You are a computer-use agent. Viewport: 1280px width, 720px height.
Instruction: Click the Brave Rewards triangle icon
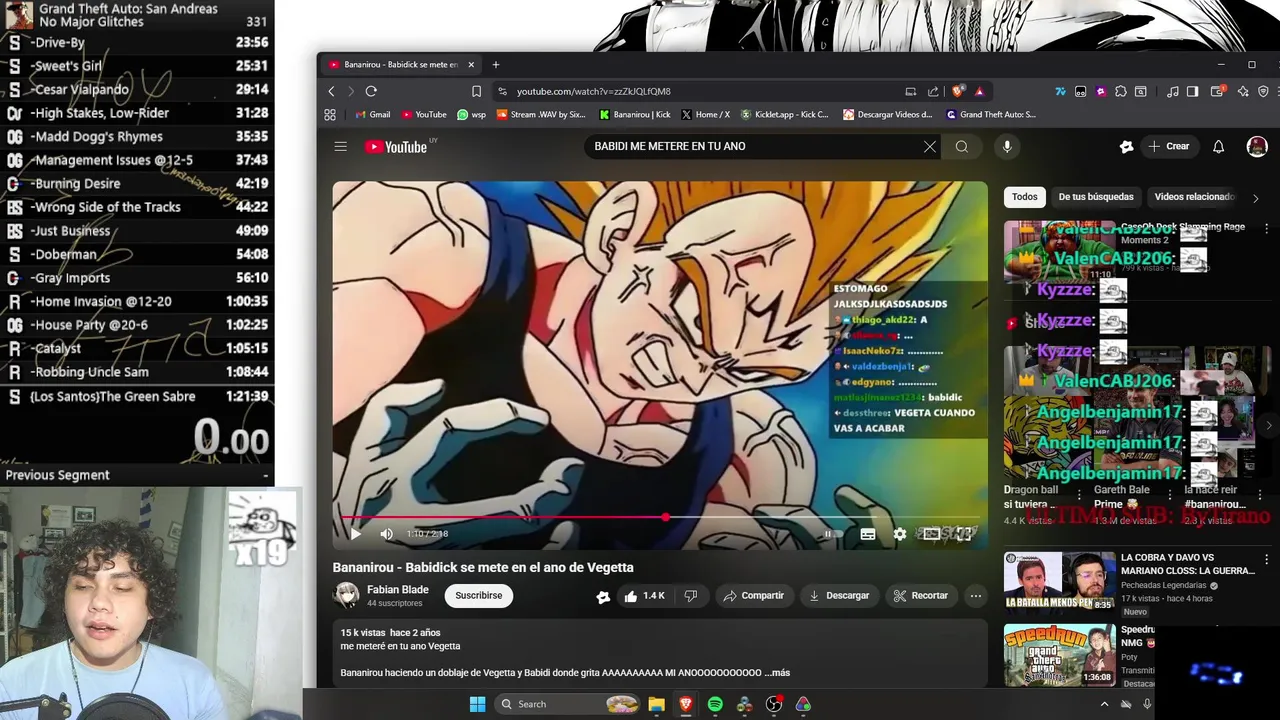pyautogui.click(x=979, y=91)
